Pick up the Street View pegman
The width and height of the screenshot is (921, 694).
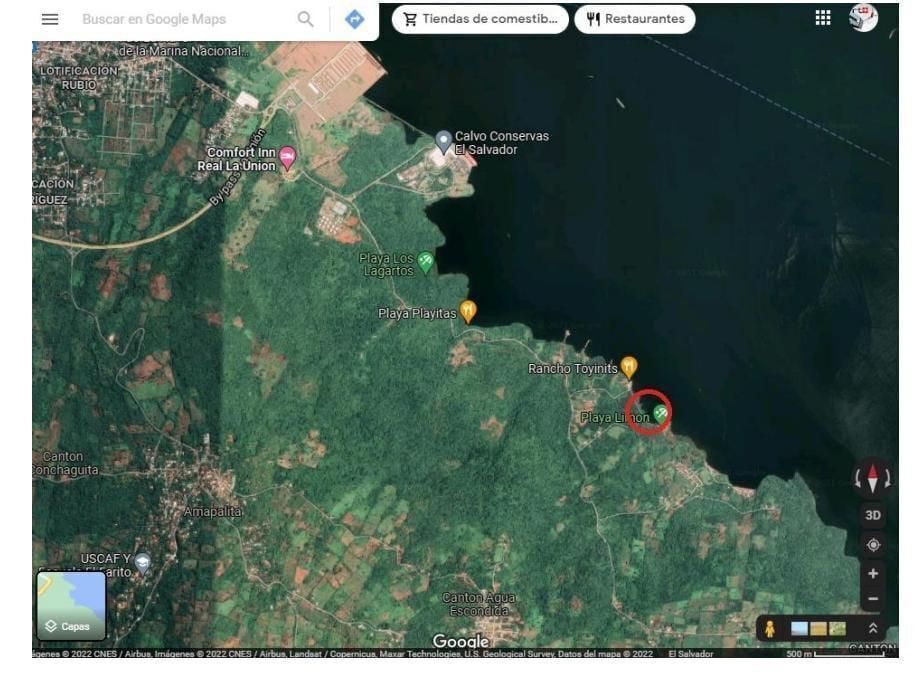pyautogui.click(x=770, y=629)
